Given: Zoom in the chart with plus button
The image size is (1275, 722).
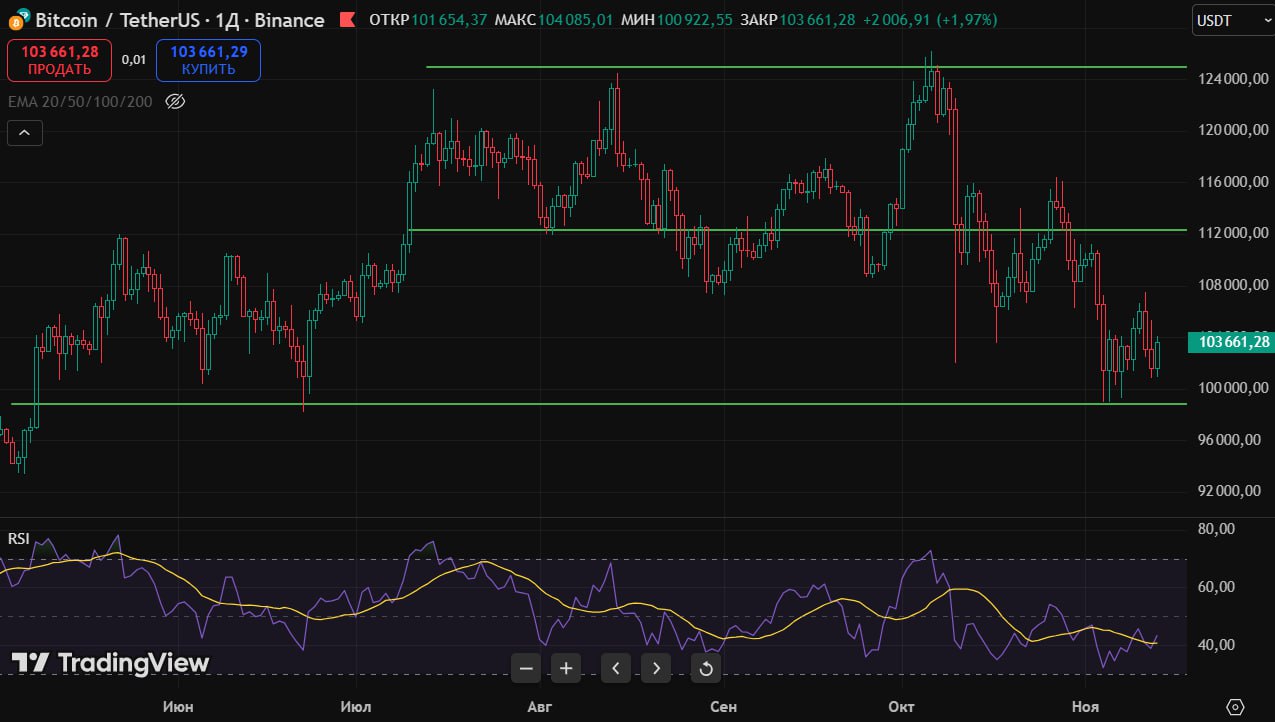Looking at the screenshot, I should coord(566,668).
